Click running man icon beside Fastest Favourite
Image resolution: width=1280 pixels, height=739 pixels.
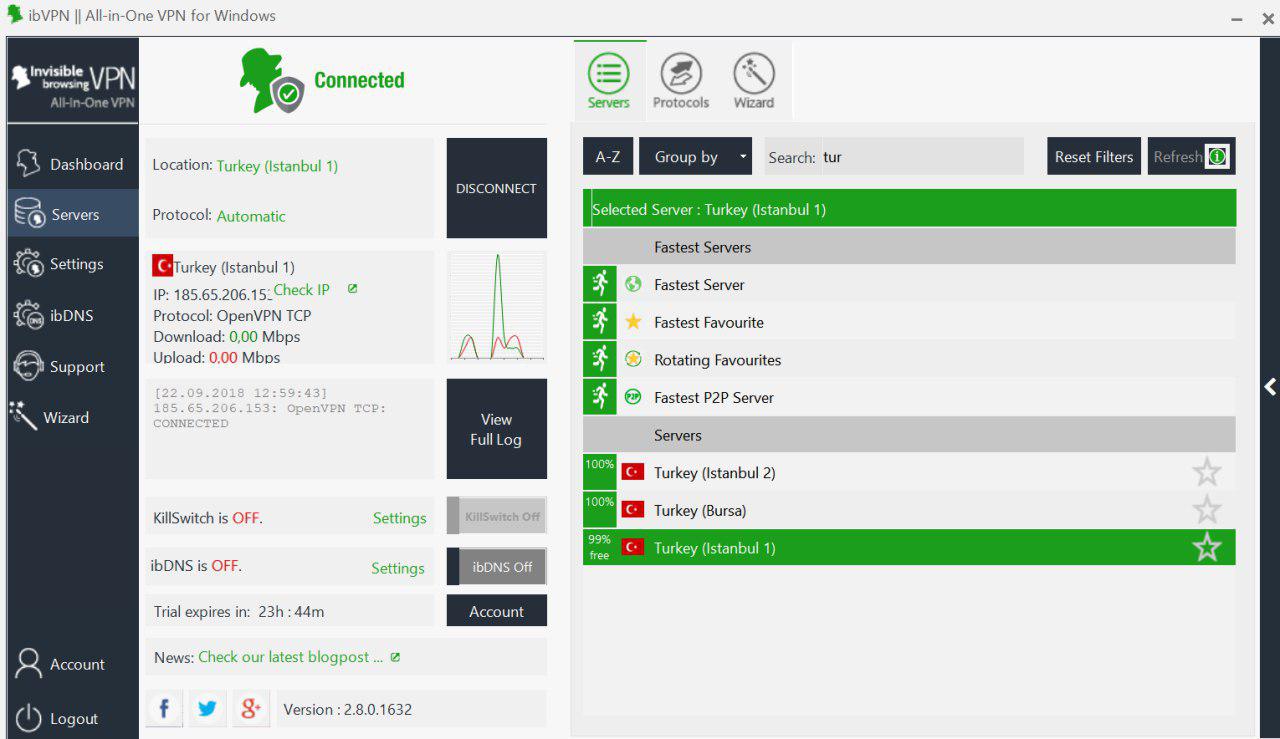click(600, 322)
